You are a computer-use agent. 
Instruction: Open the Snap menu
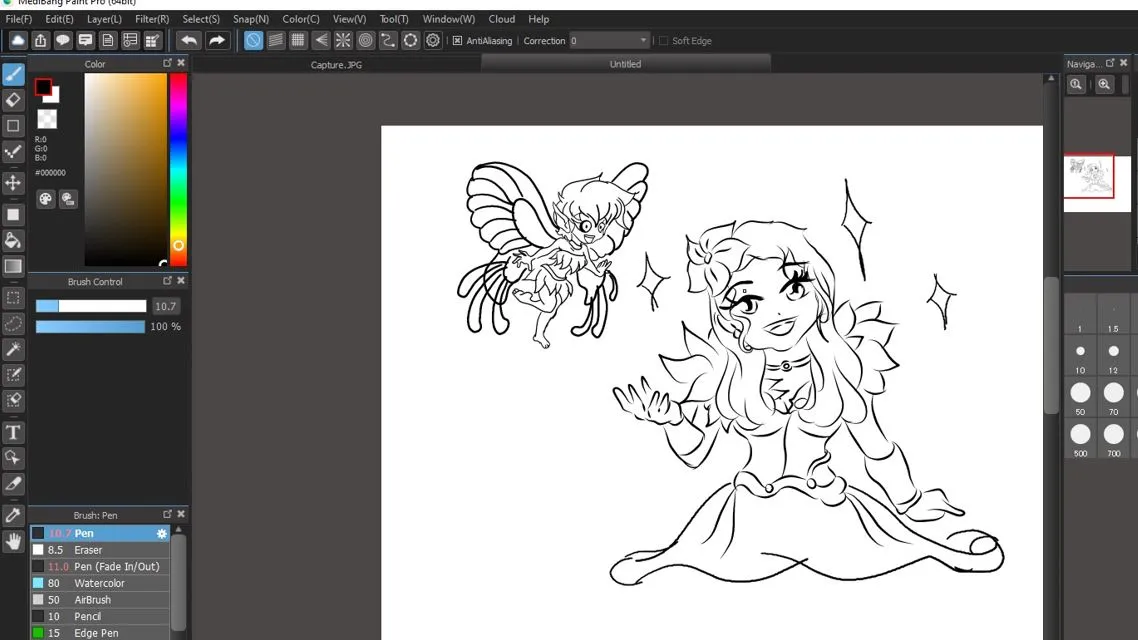click(250, 19)
